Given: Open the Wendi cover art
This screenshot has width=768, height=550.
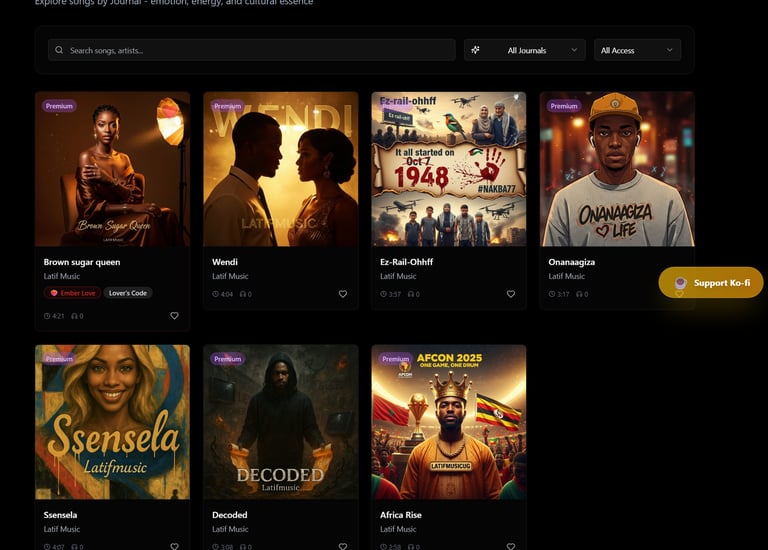Looking at the screenshot, I should 281,169.
